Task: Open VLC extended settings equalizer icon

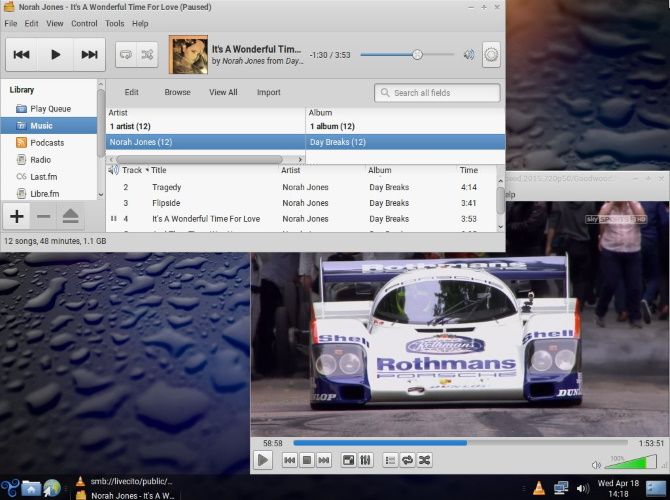Action: pos(365,460)
